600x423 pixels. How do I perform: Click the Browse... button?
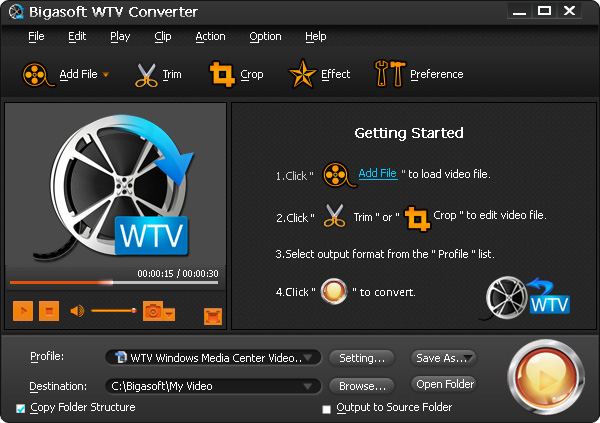tap(362, 386)
